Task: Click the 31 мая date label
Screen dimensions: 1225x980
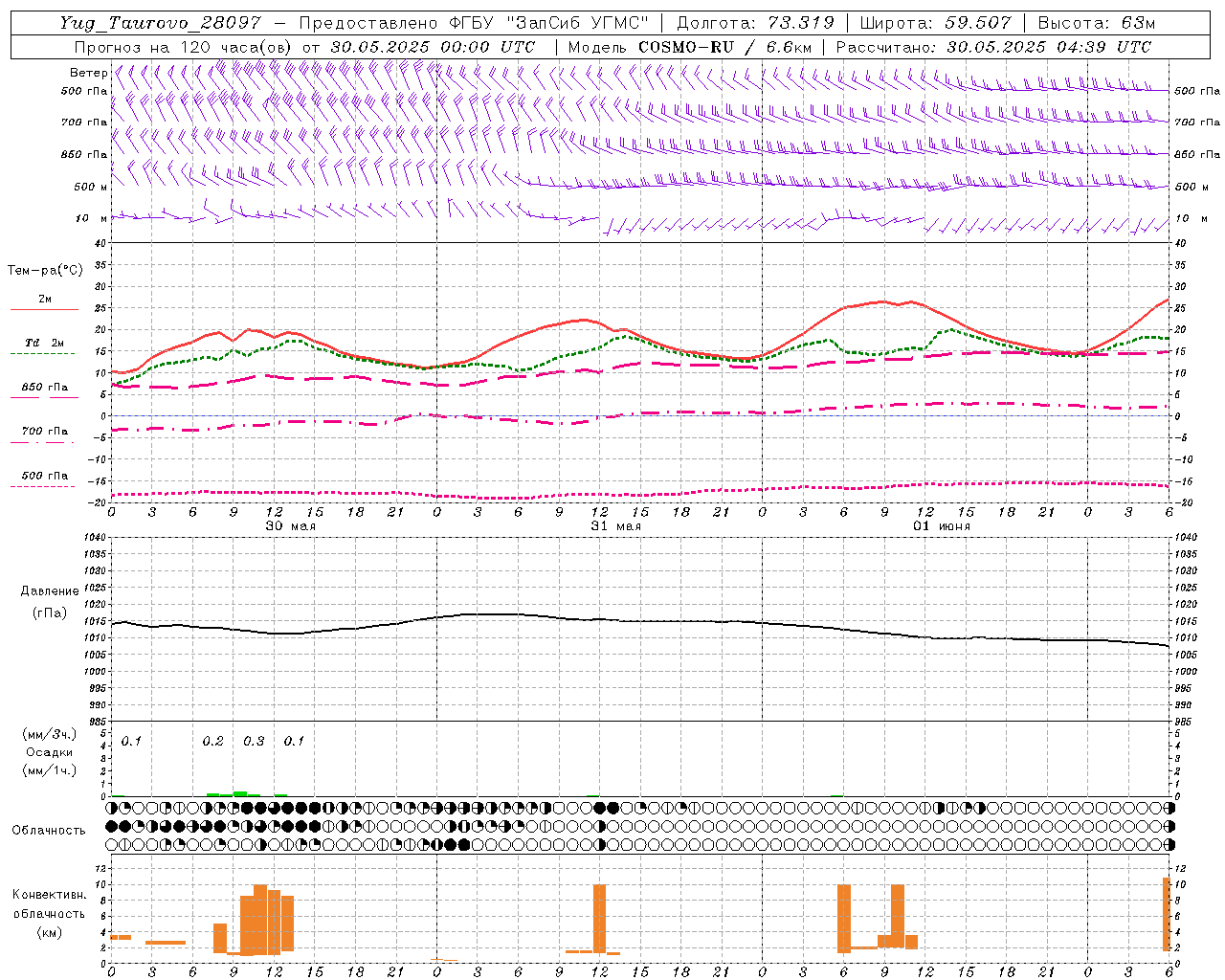Action: click(x=615, y=526)
